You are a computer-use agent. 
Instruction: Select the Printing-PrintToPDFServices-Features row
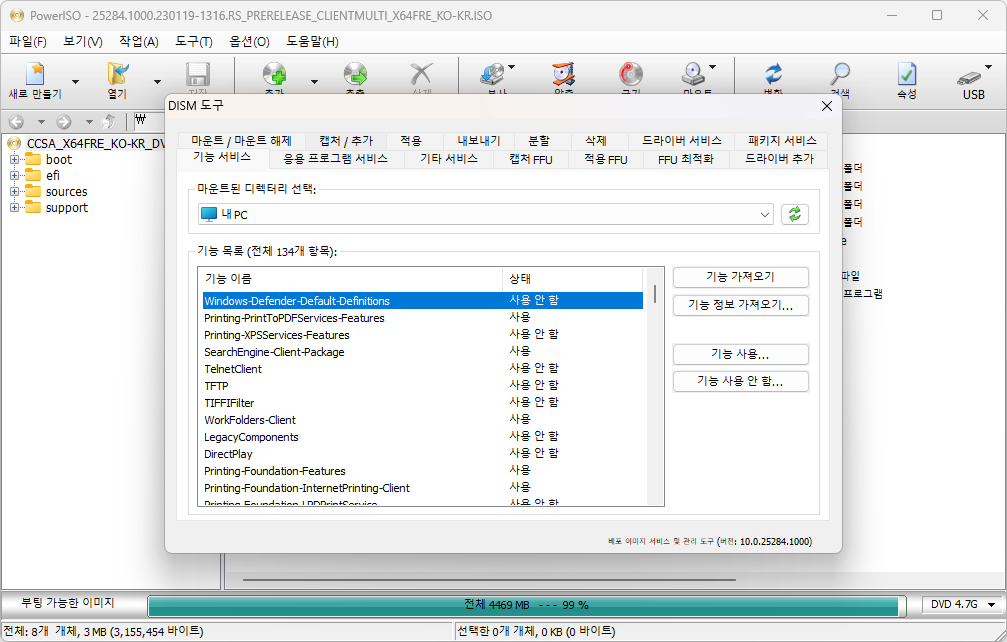tap(423, 318)
